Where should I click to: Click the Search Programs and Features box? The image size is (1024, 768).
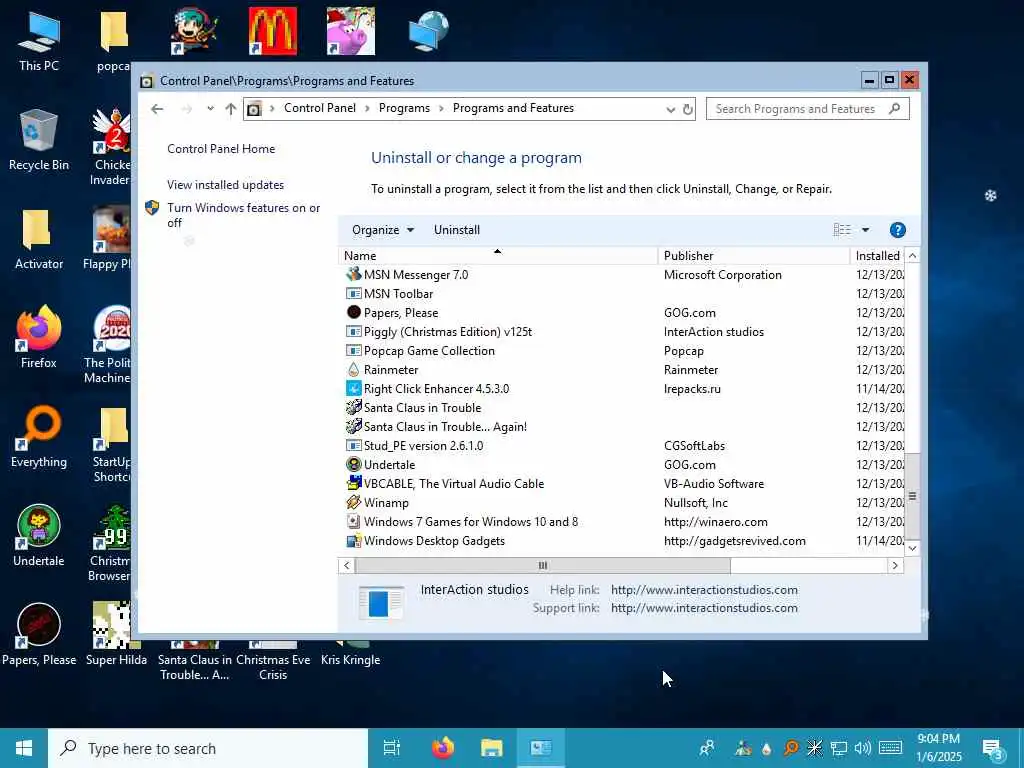click(x=807, y=108)
